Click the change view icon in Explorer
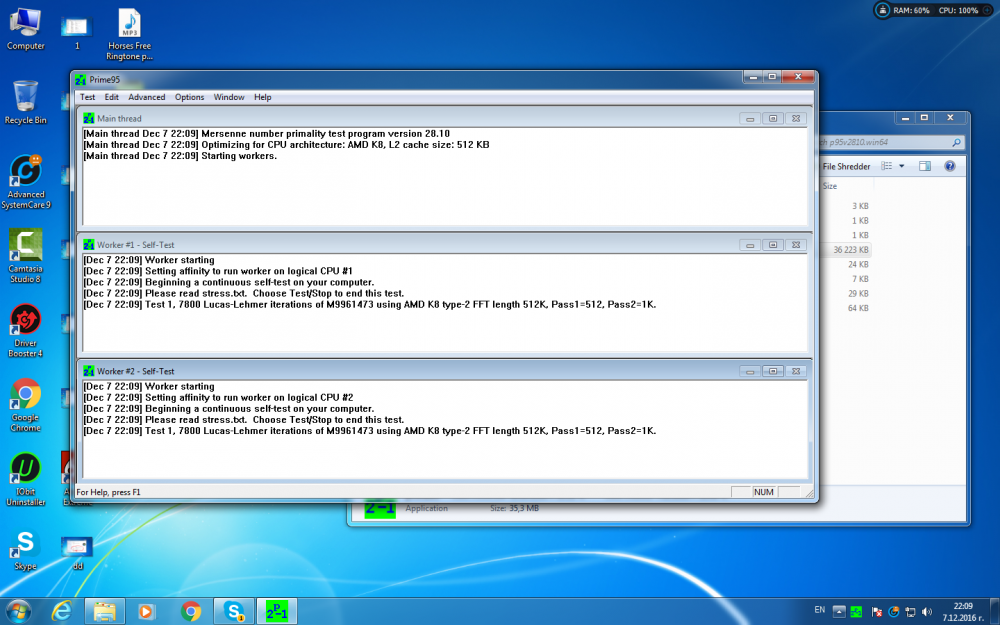This screenshot has width=1000, height=625. click(x=886, y=166)
